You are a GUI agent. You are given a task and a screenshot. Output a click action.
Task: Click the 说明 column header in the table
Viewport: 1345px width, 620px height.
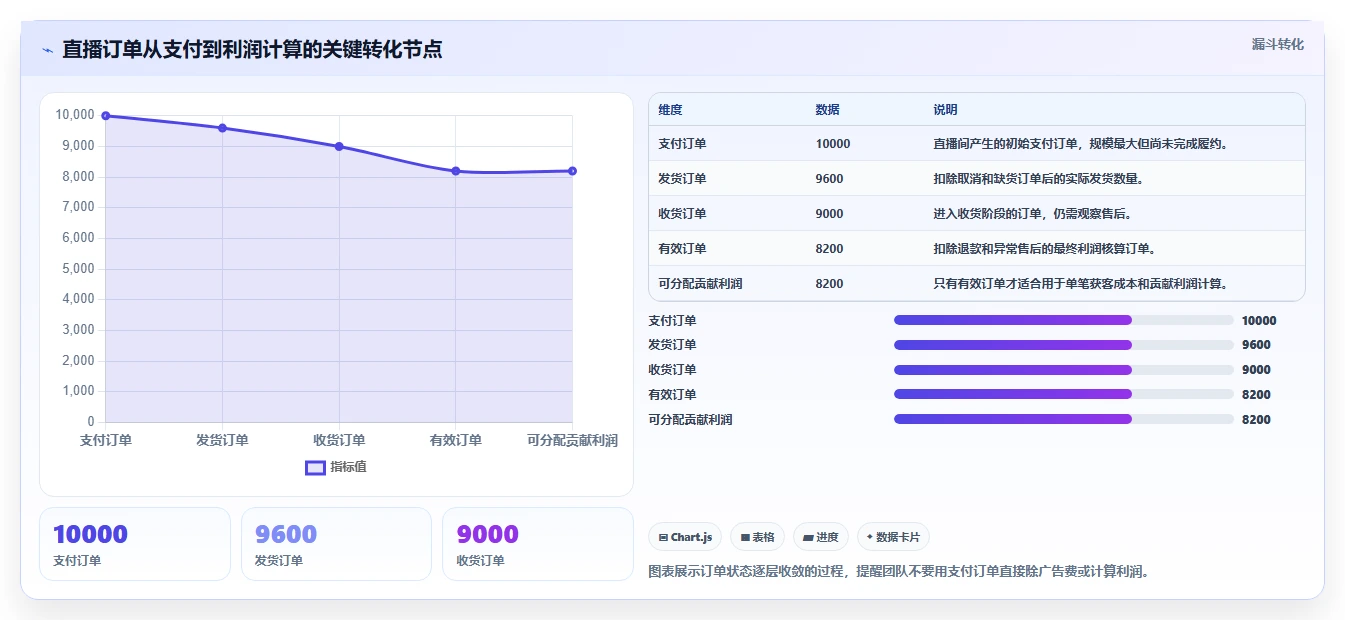tap(945, 110)
